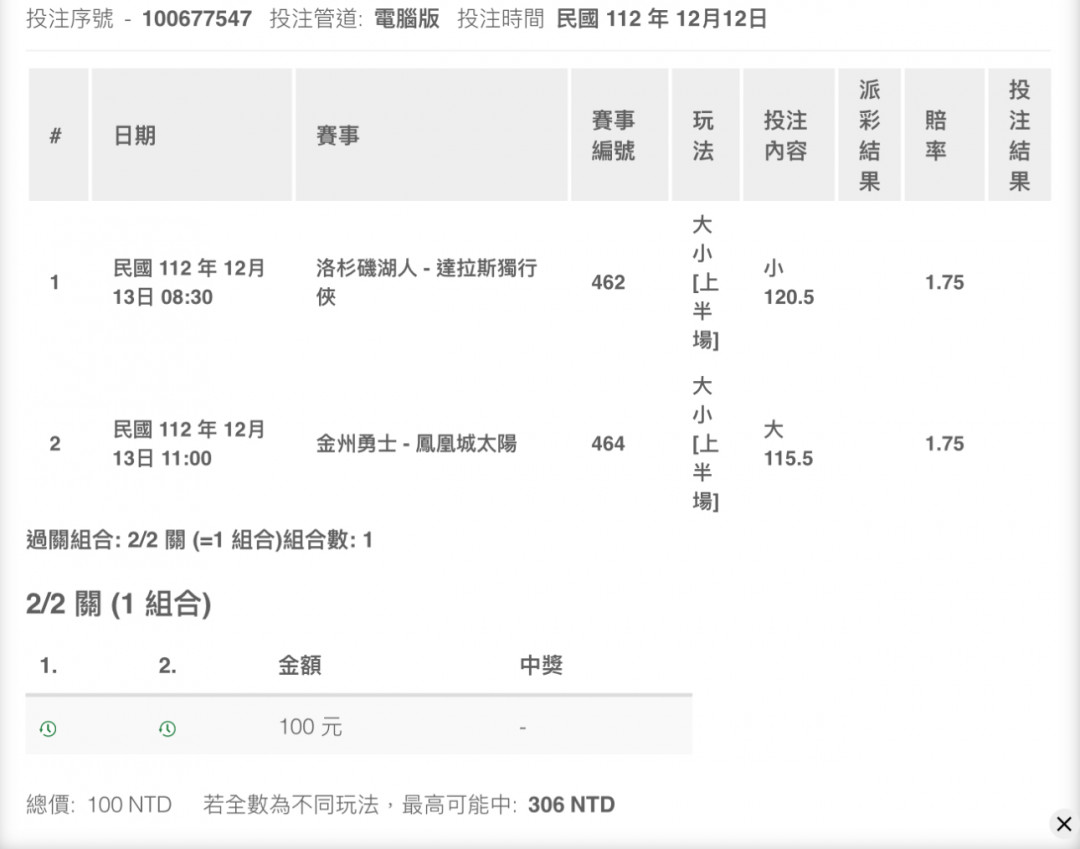The height and width of the screenshot is (849, 1080).
Task: Select bet serial number 100677547
Action: [x=197, y=19]
